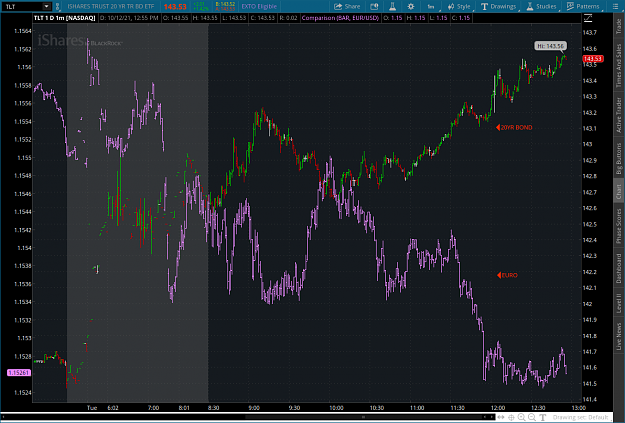Open the Dashboard sidebar tab
The height and width of the screenshot is (423, 625).
(619, 268)
